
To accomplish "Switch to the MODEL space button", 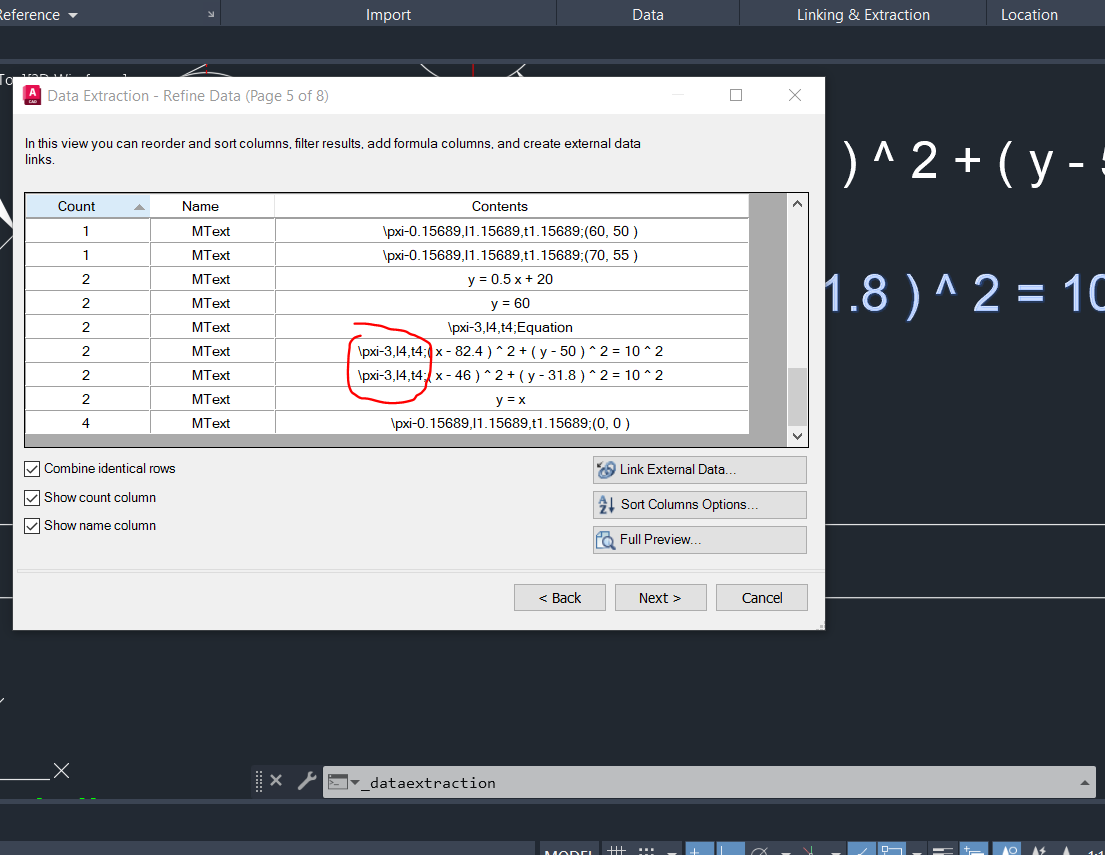I will pyautogui.click(x=569, y=850).
